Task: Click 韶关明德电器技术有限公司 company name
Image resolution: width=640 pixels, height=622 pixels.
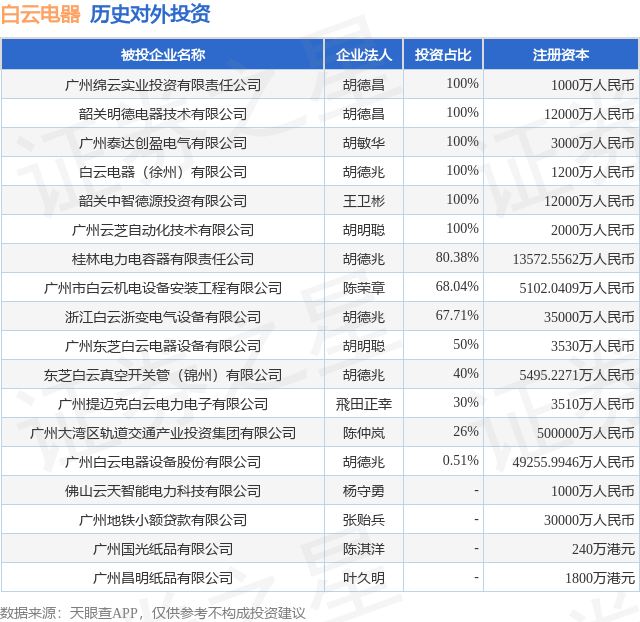Action: click(x=163, y=114)
